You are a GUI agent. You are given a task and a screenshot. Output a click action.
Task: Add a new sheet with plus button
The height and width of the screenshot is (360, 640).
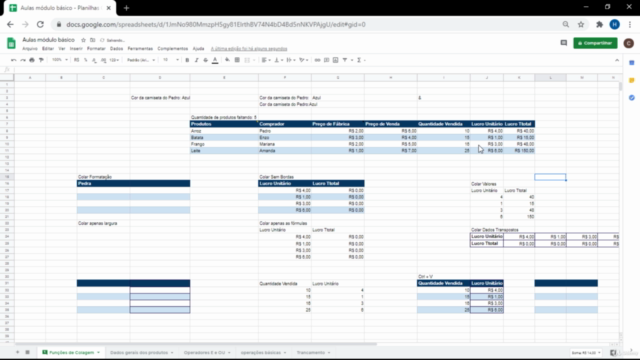pos(18,352)
